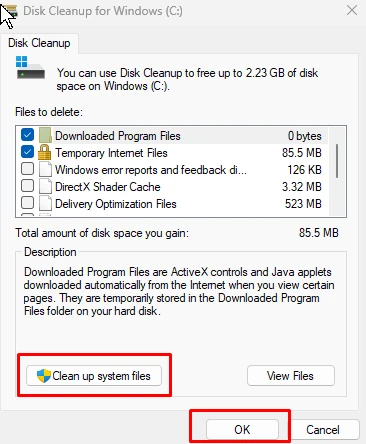The height and width of the screenshot is (444, 366).
Task: Click the Disk Cleanup title bar icon
Action: click(x=10, y=11)
